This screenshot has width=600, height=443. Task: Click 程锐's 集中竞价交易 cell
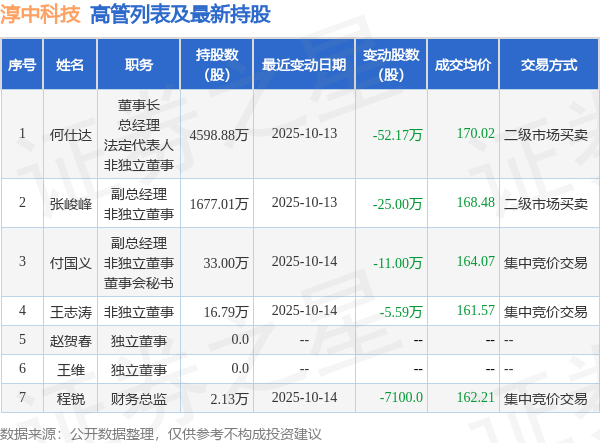[546, 399]
